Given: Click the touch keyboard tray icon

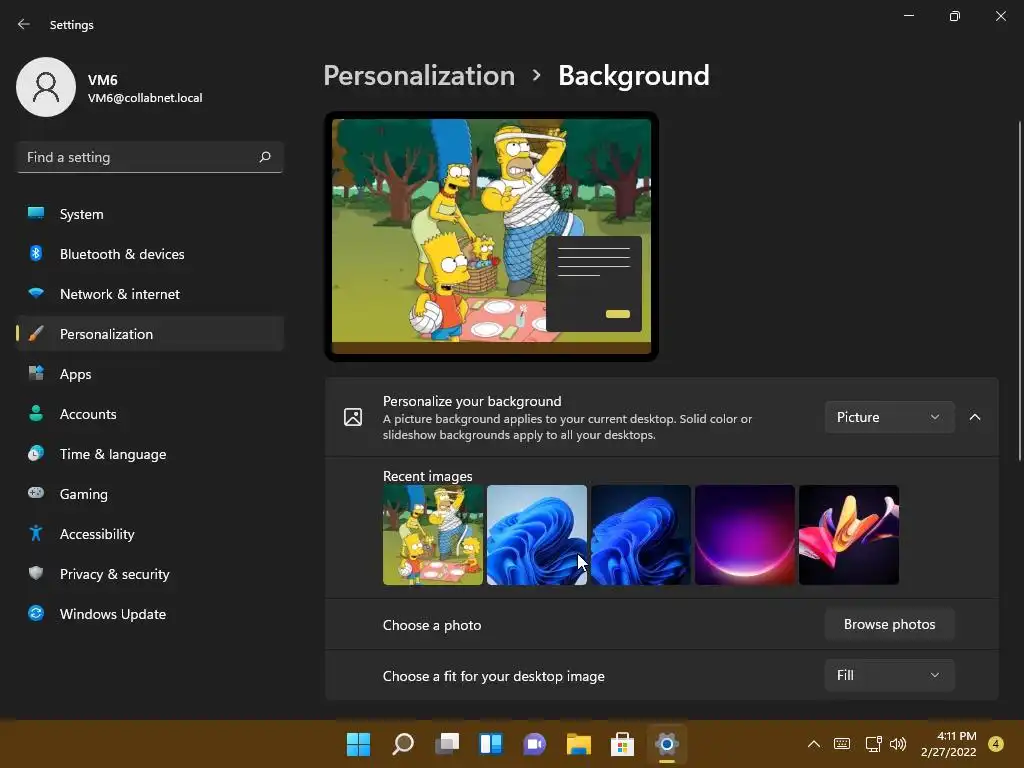Looking at the screenshot, I should [842, 744].
